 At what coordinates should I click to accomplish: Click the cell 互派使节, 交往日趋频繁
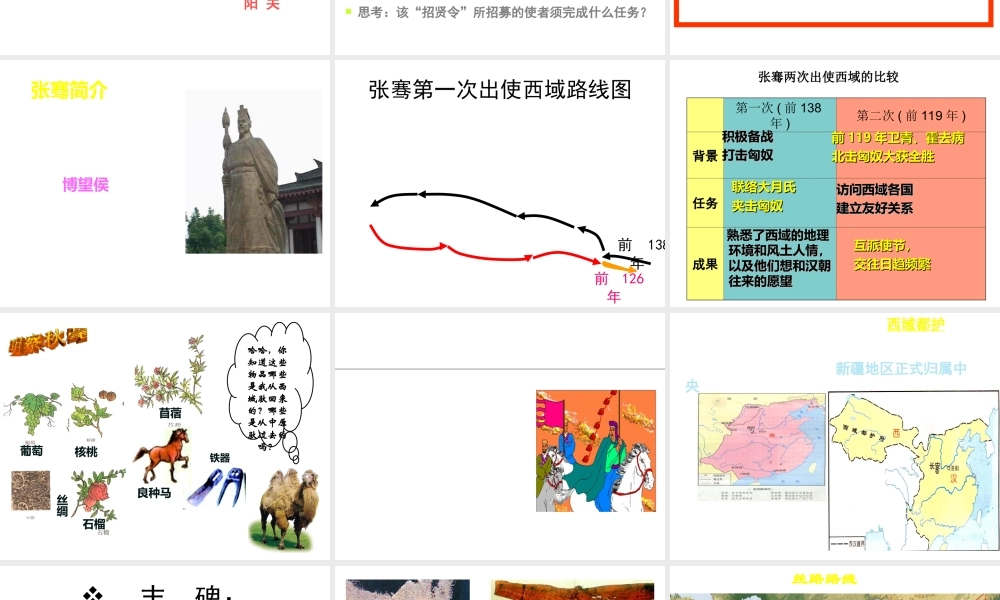click(892, 255)
